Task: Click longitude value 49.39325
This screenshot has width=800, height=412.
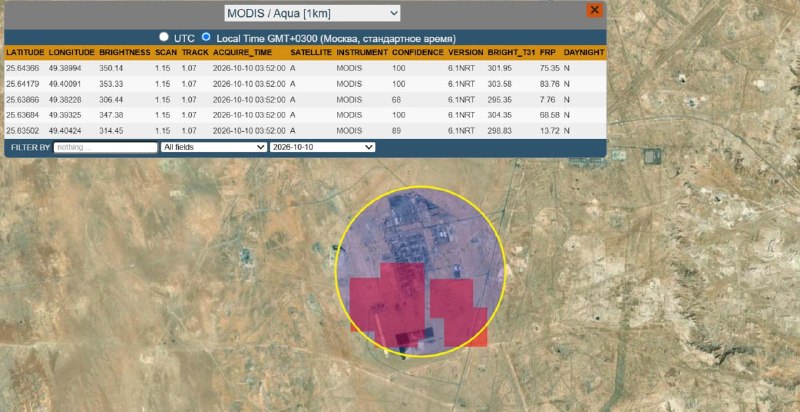Action: click(65, 115)
